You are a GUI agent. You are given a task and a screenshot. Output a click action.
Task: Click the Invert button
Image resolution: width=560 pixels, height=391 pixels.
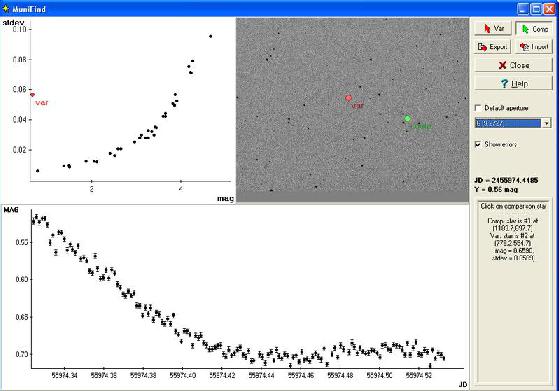(534, 47)
